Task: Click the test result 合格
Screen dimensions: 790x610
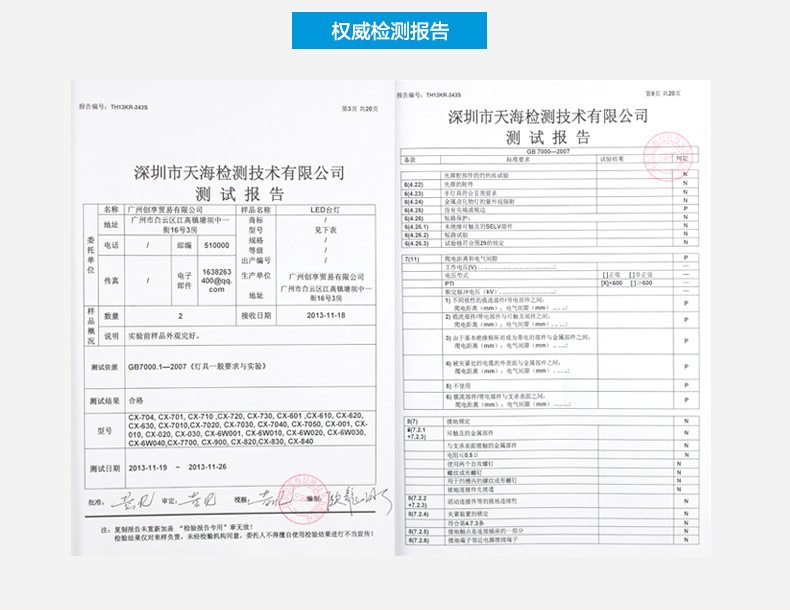Action: coord(136,400)
